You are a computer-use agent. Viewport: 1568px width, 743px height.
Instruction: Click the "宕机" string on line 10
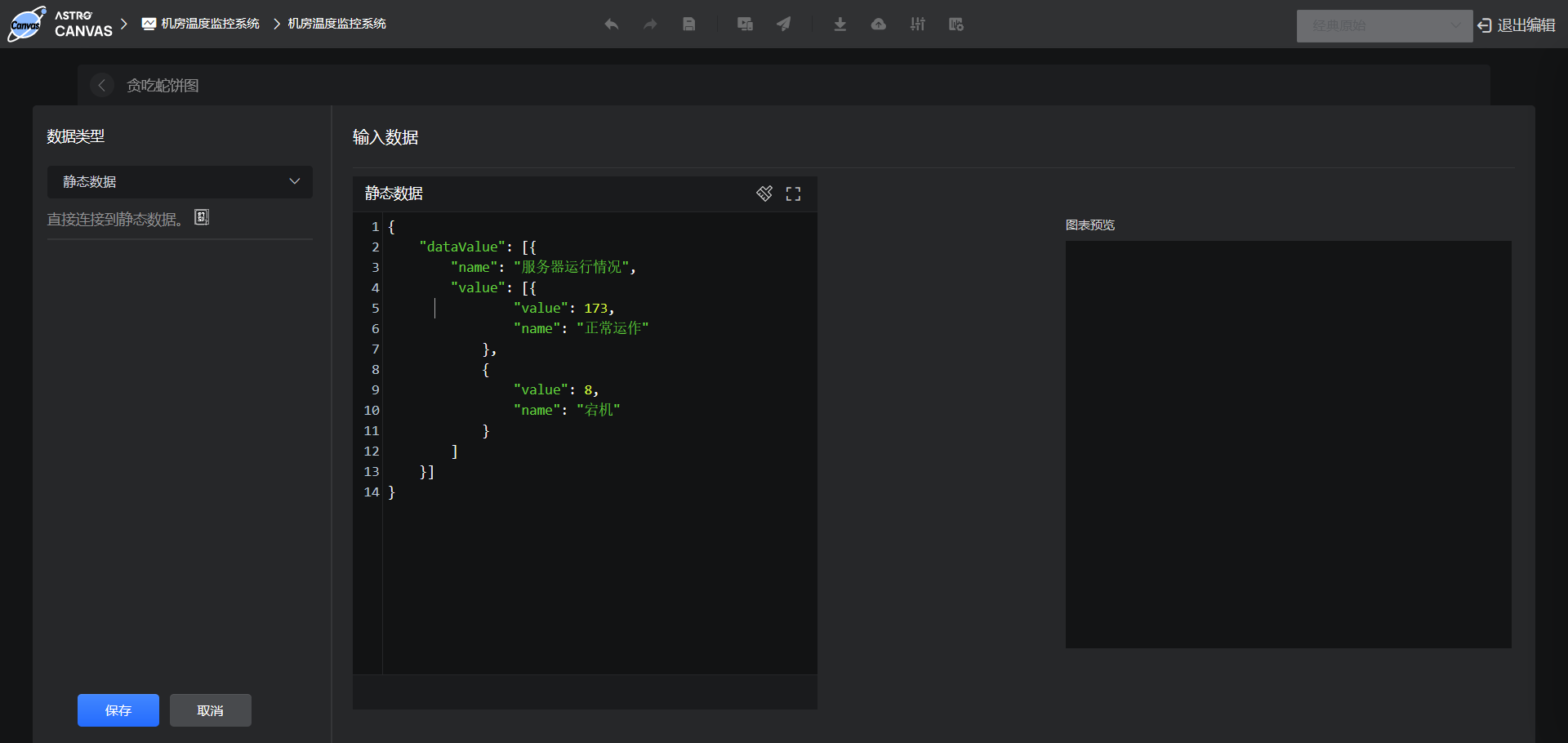[599, 410]
